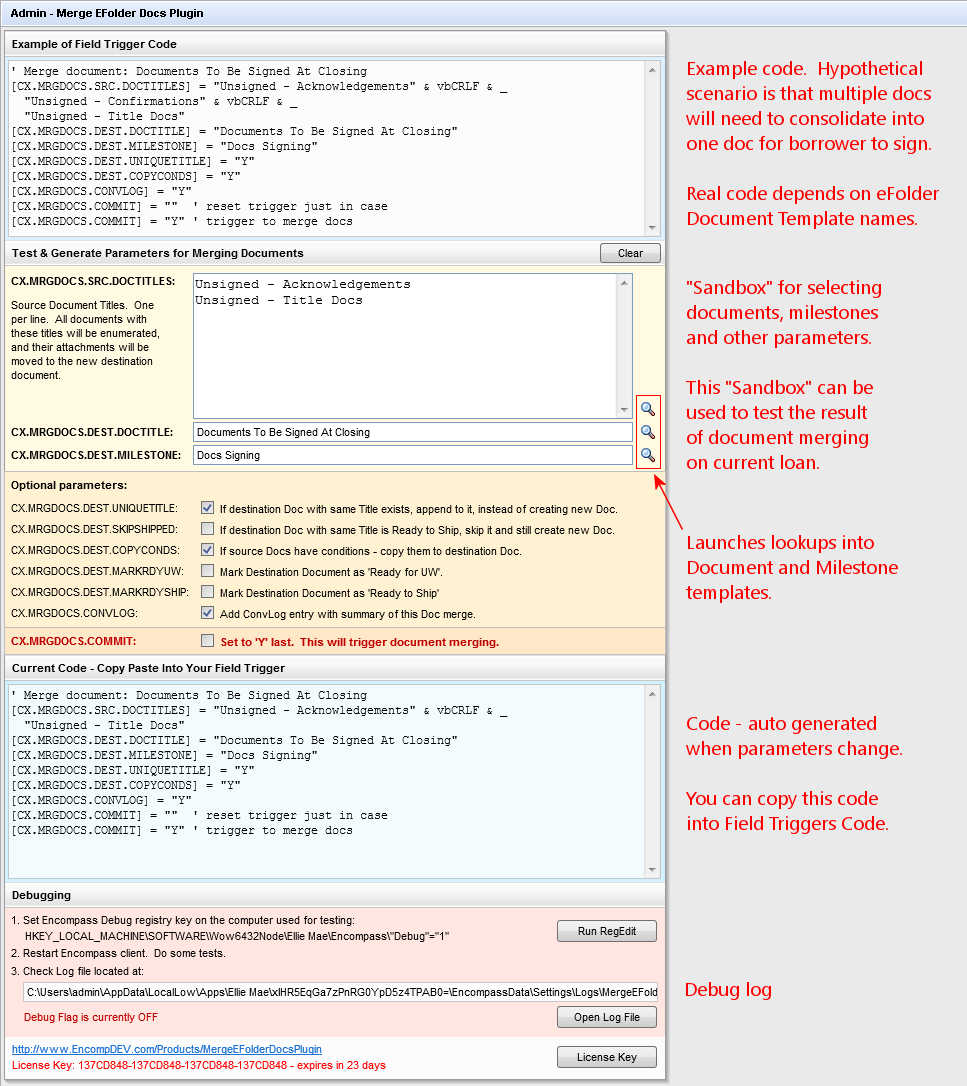Click scroll up arrow in current code box
The image size is (967, 1086).
pyautogui.click(x=652, y=694)
